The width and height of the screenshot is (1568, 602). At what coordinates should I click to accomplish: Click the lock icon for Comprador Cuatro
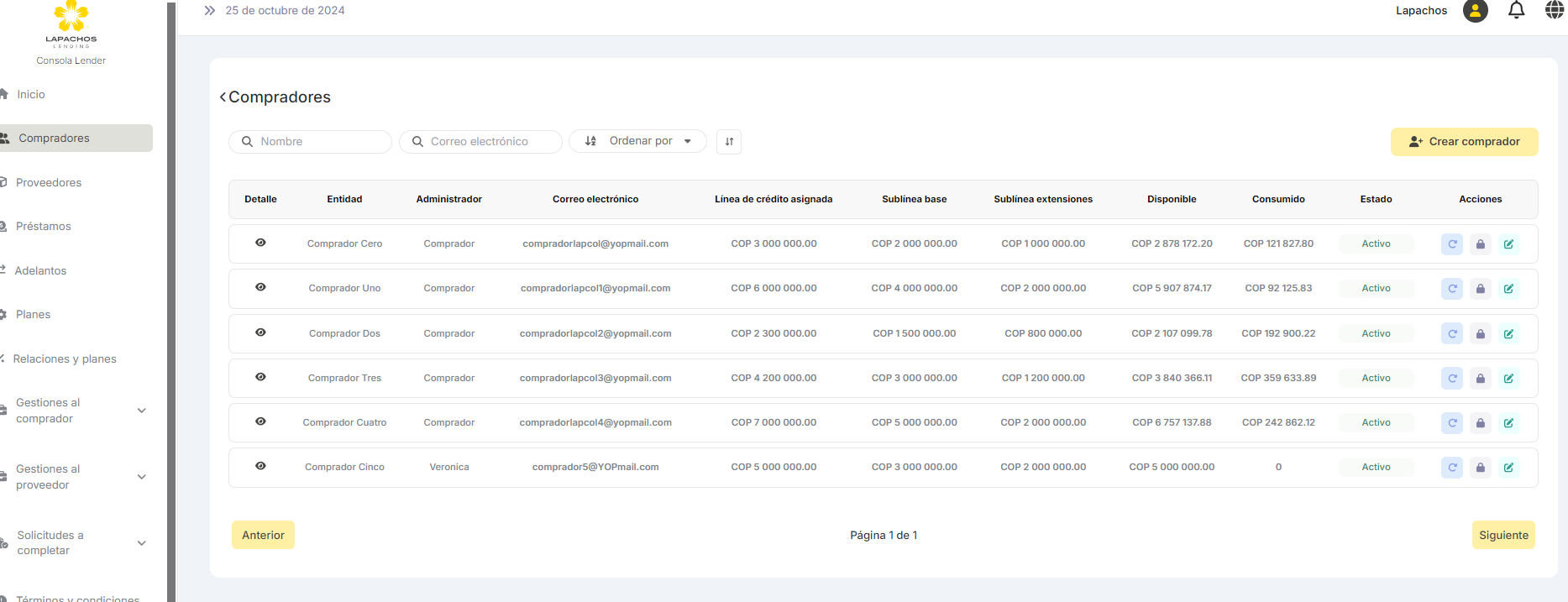click(x=1481, y=423)
